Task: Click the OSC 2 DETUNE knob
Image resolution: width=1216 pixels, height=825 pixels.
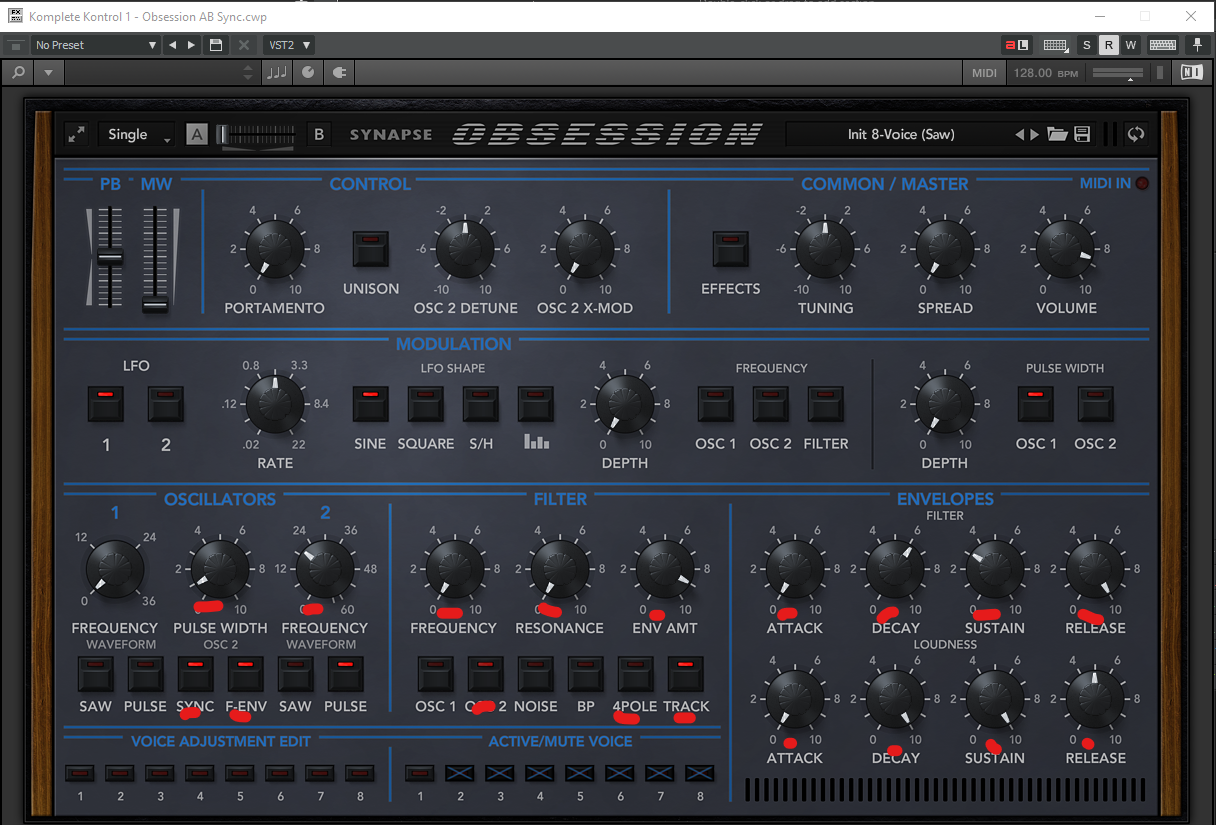Action: click(x=465, y=249)
